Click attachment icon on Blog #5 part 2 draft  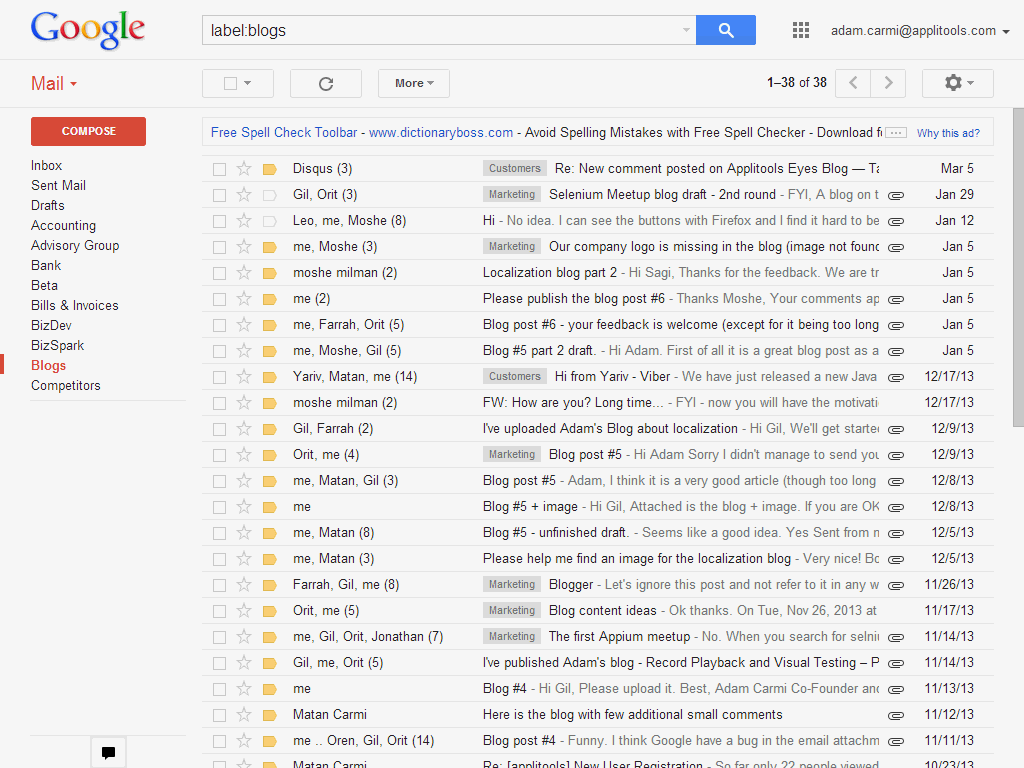coord(896,351)
